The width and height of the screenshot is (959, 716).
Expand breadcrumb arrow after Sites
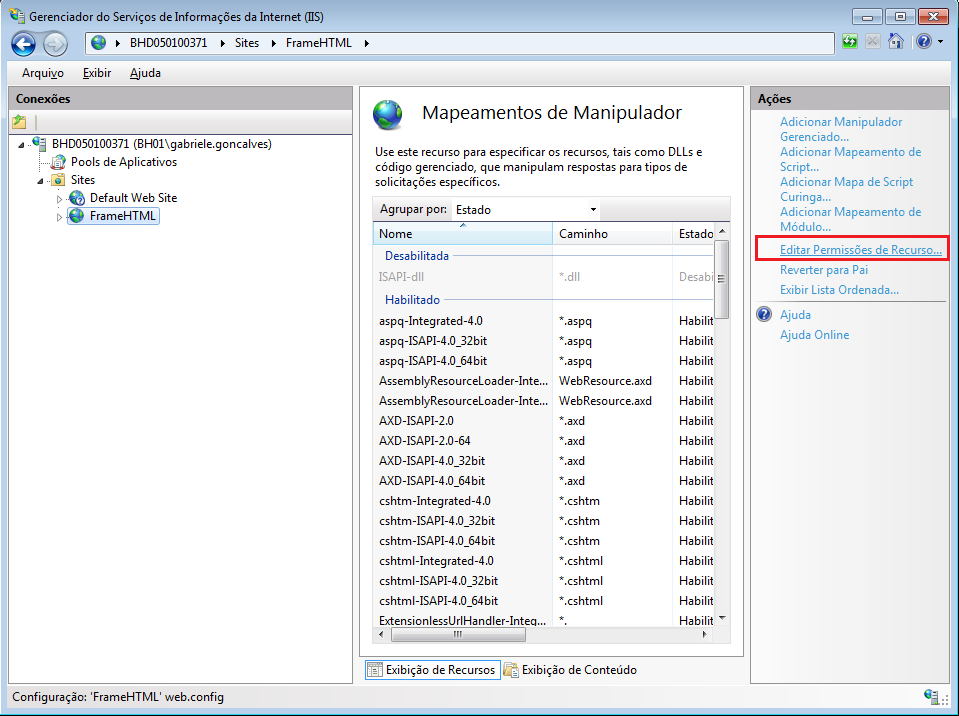(273, 43)
